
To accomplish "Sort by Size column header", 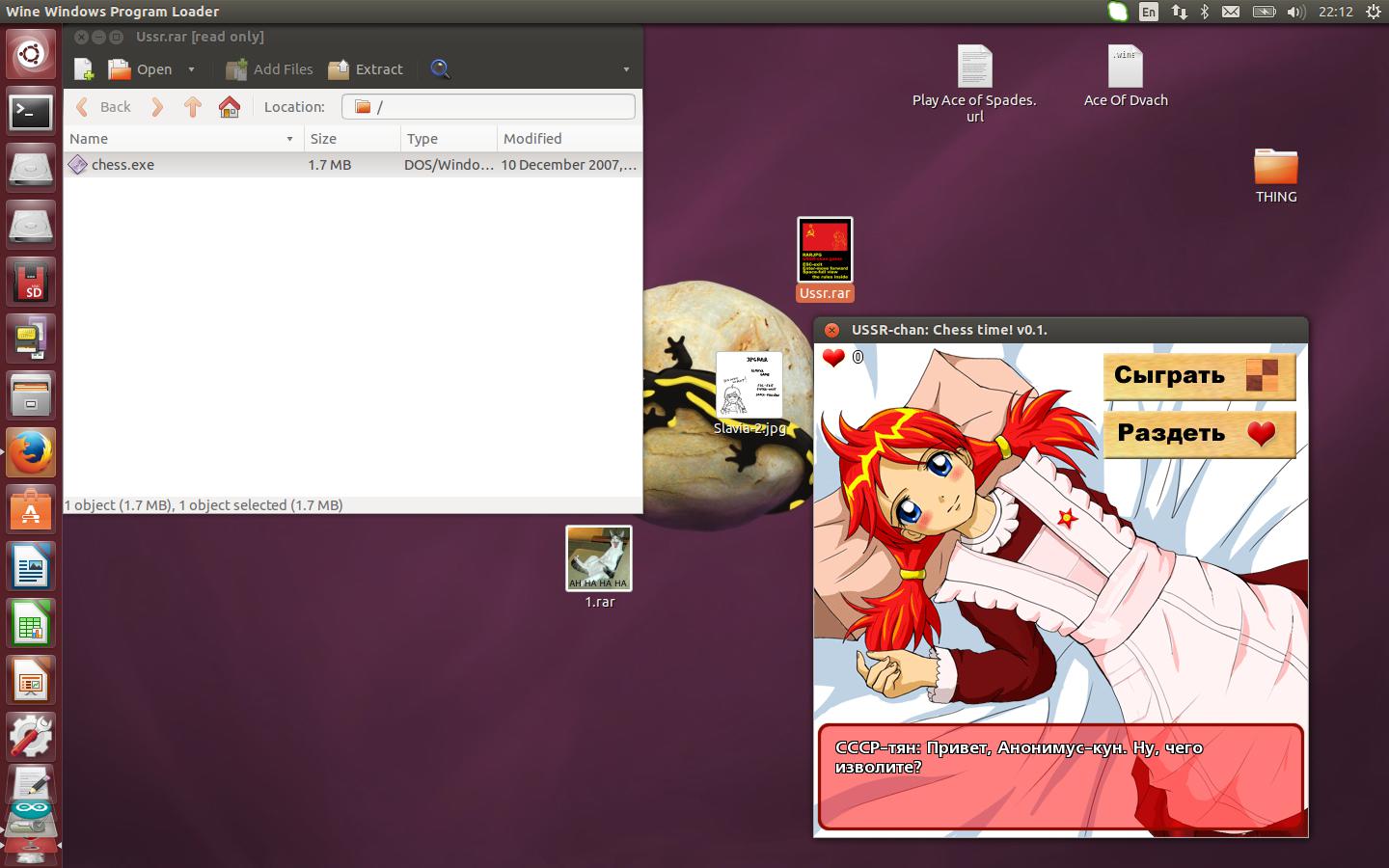I will coord(351,139).
